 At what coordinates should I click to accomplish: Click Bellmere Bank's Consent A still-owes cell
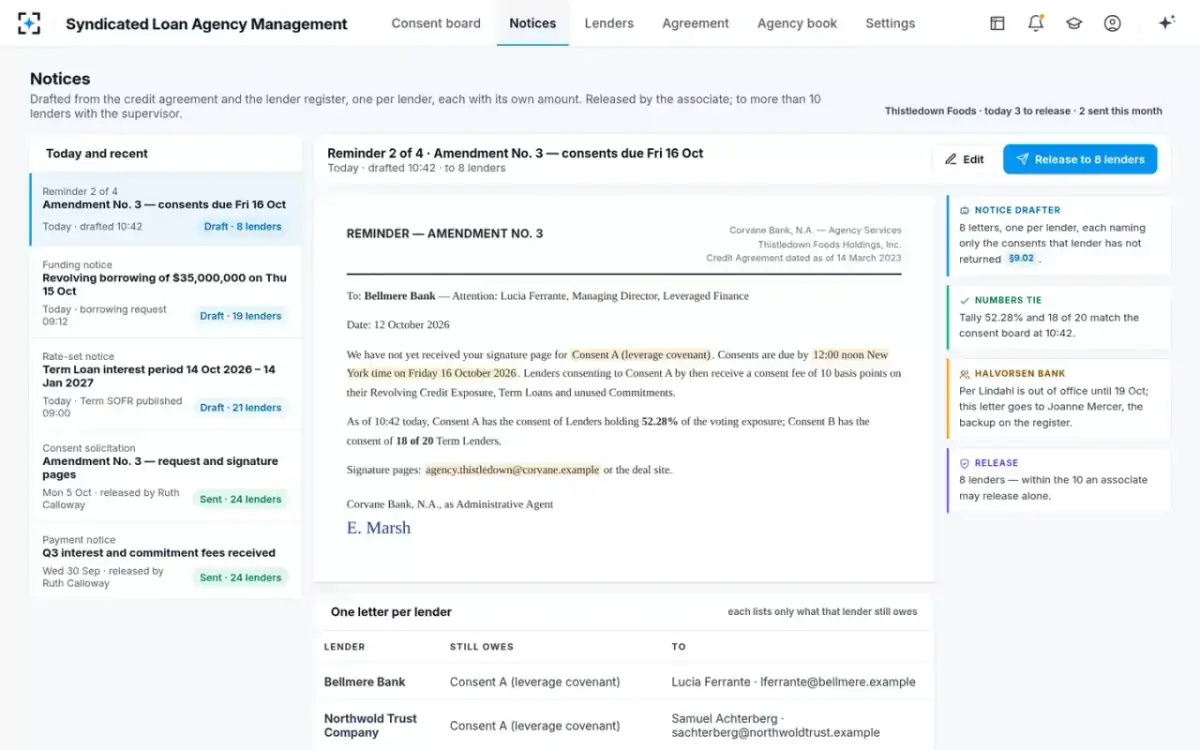[535, 682]
